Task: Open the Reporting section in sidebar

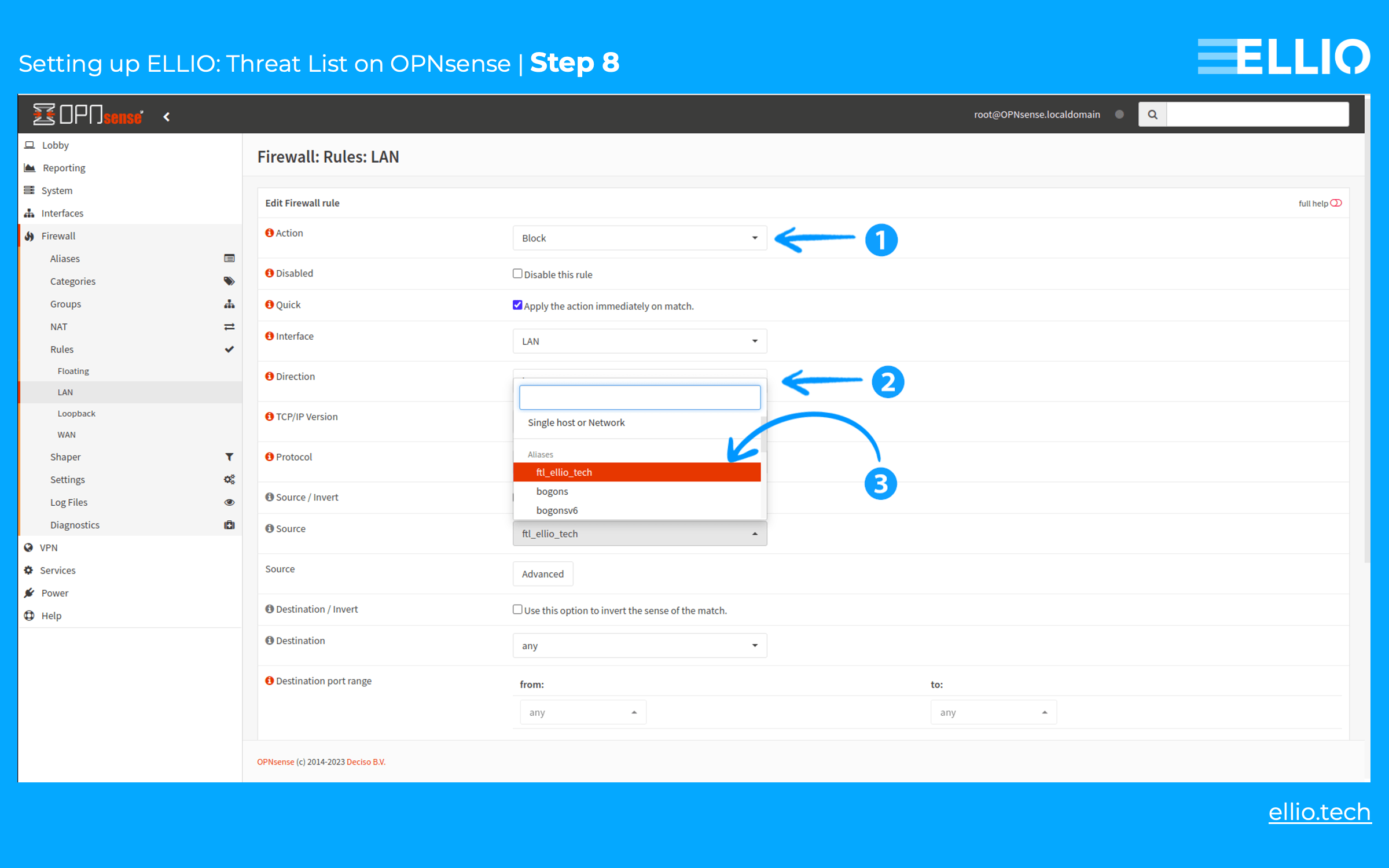Action: coord(64,167)
